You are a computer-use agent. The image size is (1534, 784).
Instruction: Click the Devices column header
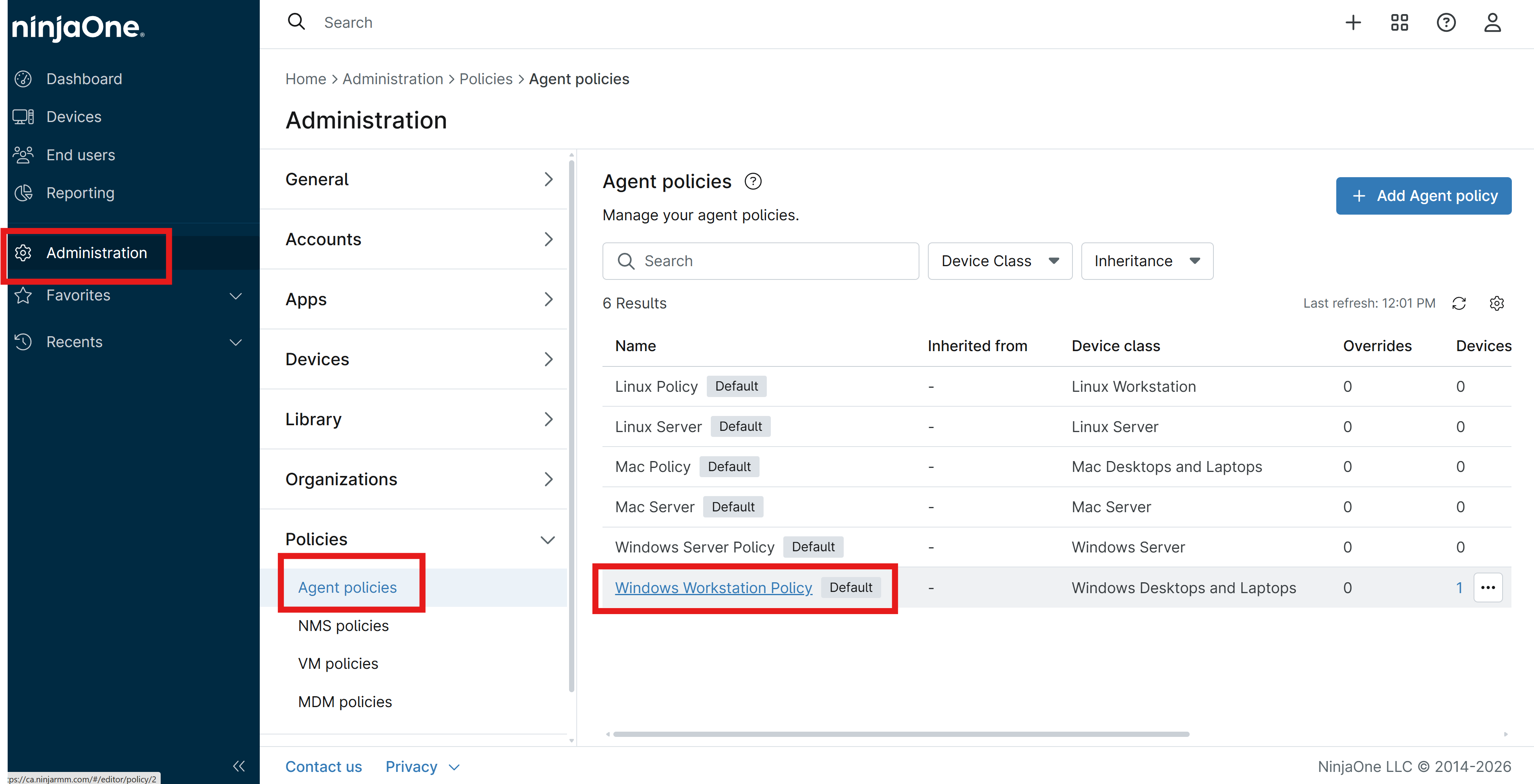[x=1483, y=346]
